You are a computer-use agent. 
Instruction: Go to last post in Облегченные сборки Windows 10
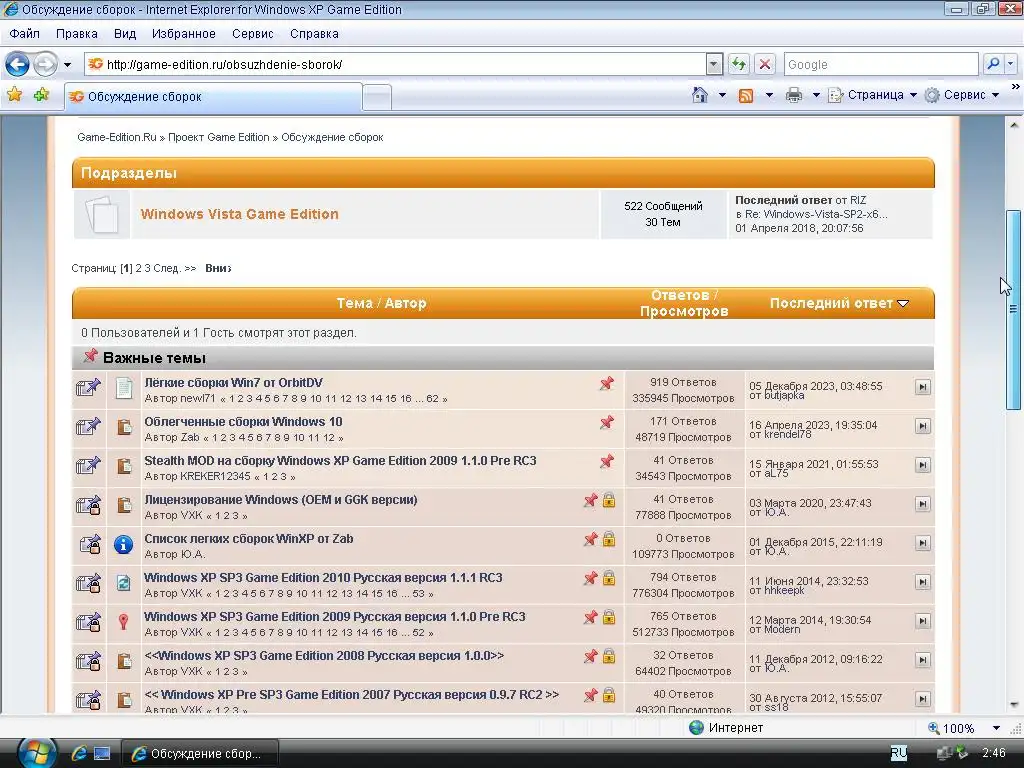point(922,426)
